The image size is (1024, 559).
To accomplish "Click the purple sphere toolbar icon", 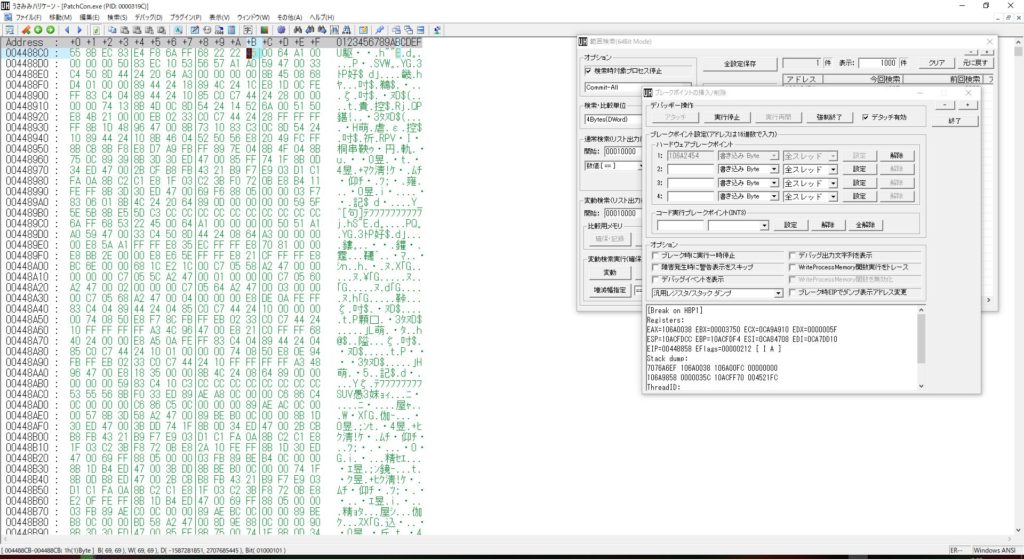I will point(281,30).
